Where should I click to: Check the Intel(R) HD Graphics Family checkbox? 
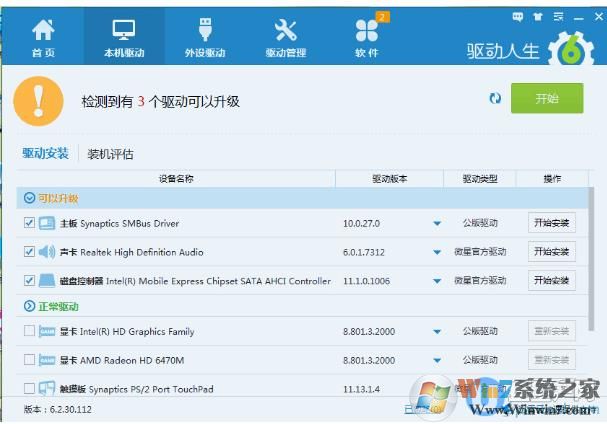click(29, 331)
